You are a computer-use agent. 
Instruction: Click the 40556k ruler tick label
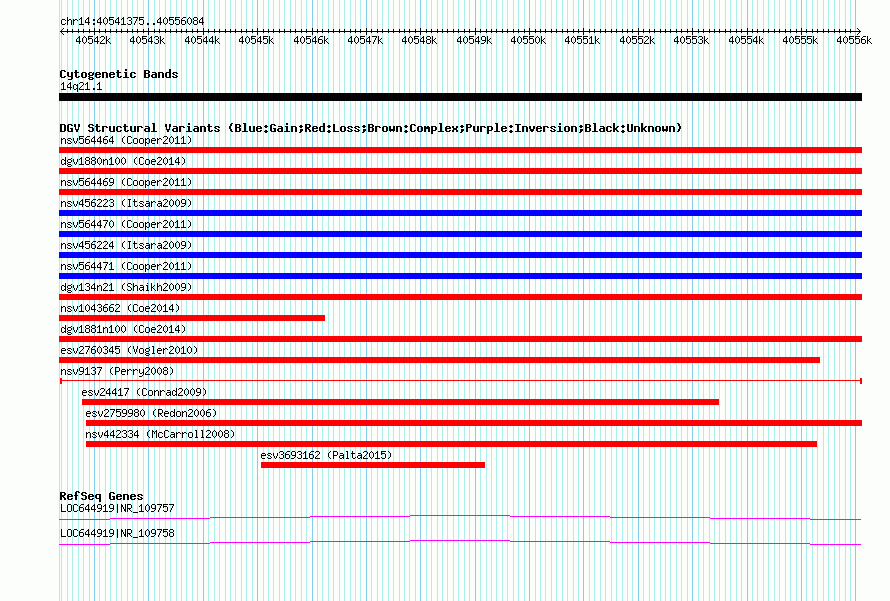[854, 40]
